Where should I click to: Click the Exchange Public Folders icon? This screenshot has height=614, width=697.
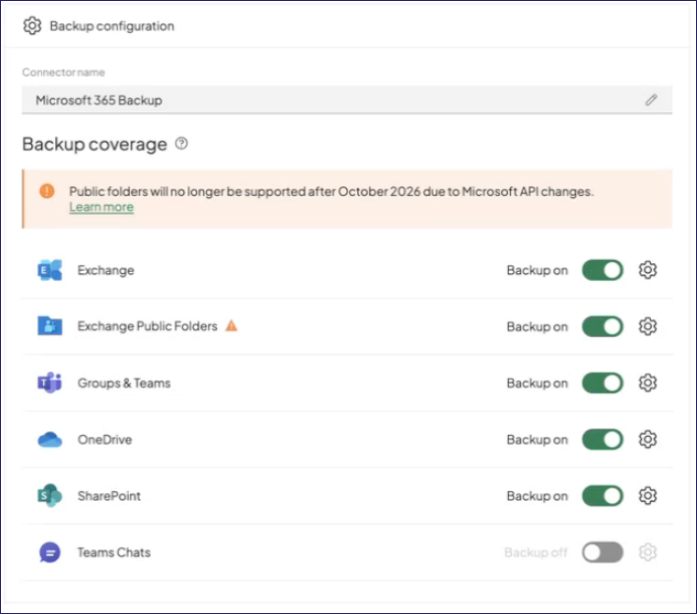point(50,326)
